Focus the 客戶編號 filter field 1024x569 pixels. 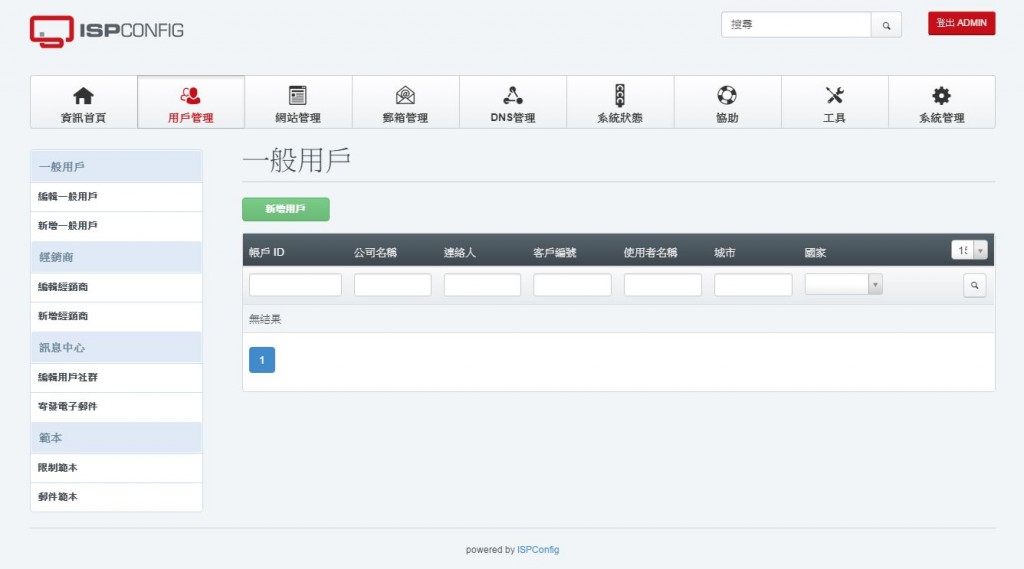(x=572, y=285)
